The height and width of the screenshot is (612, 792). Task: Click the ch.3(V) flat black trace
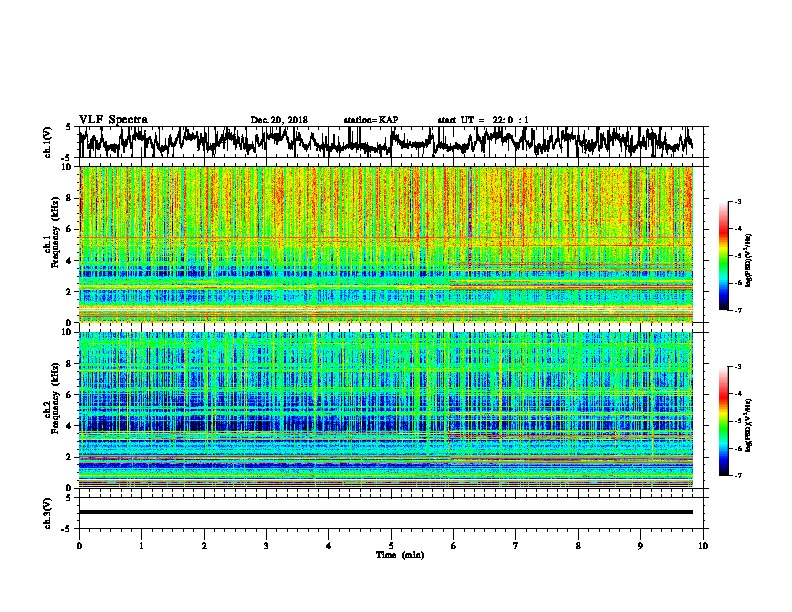(386, 512)
